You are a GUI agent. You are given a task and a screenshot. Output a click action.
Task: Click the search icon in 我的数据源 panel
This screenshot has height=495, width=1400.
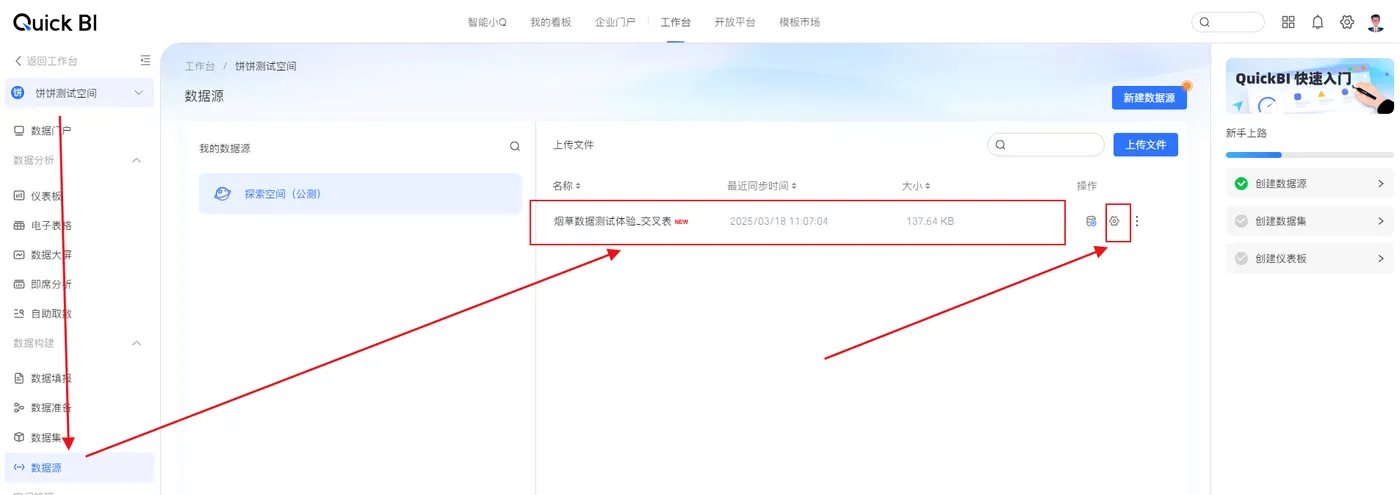click(x=515, y=146)
